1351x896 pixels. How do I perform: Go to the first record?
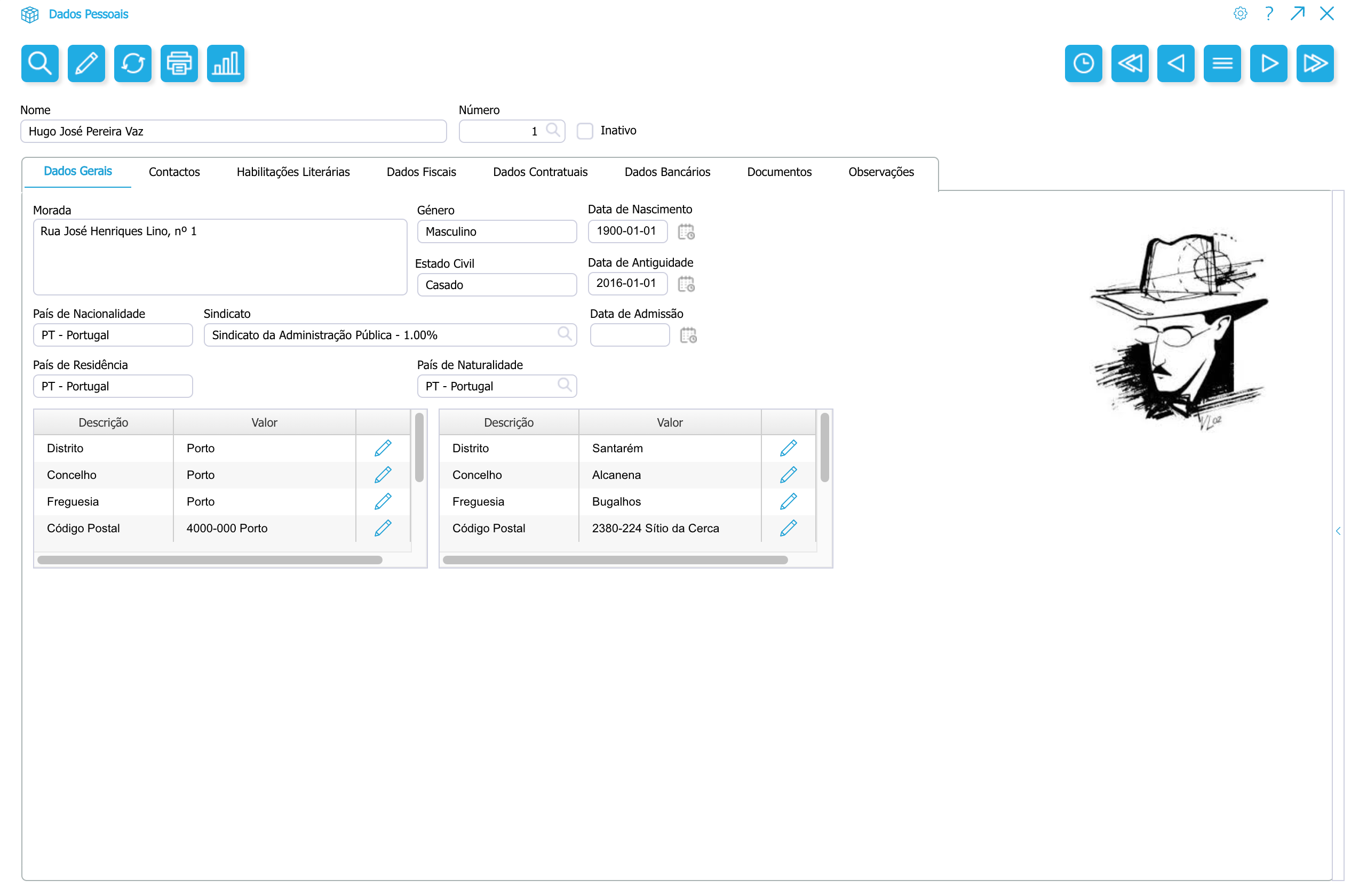(x=1129, y=63)
